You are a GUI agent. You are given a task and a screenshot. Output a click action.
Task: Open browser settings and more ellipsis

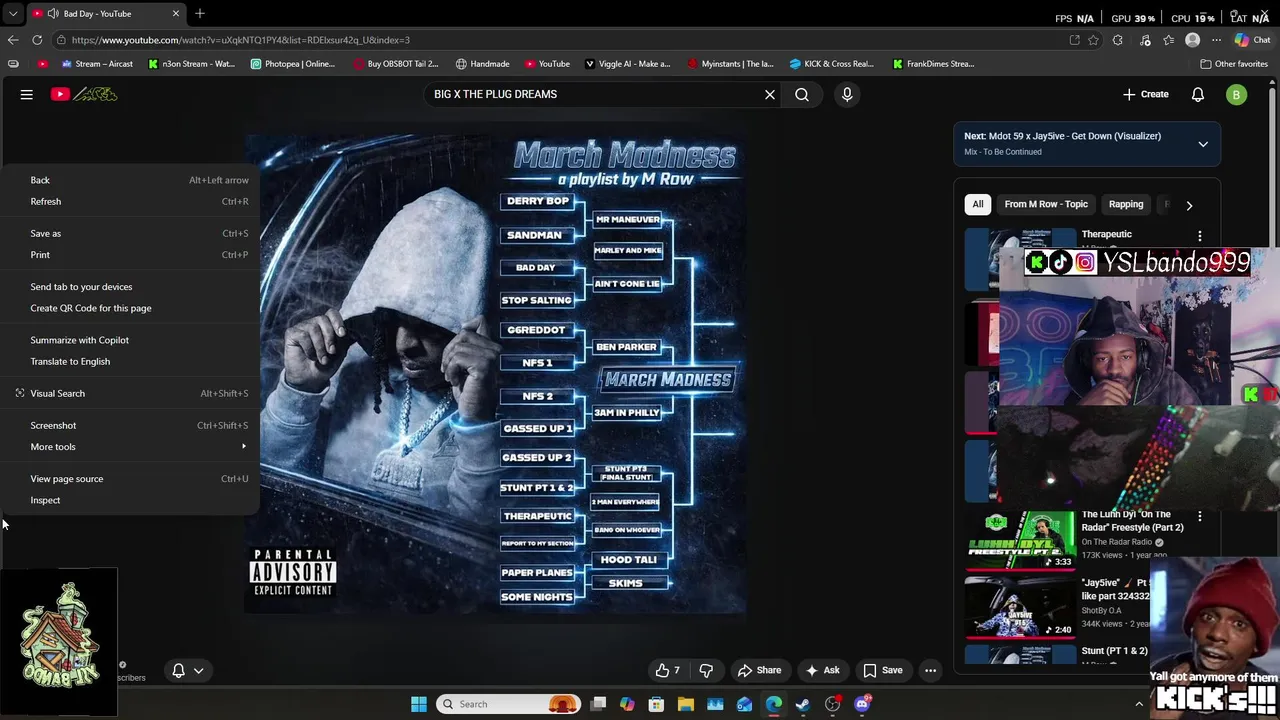coord(1216,40)
